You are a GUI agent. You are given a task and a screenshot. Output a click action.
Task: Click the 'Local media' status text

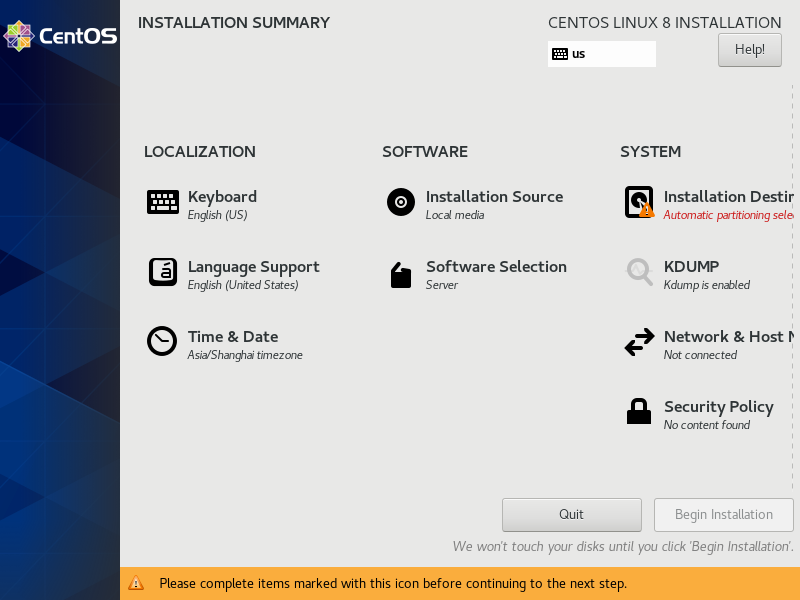pyautogui.click(x=455, y=215)
